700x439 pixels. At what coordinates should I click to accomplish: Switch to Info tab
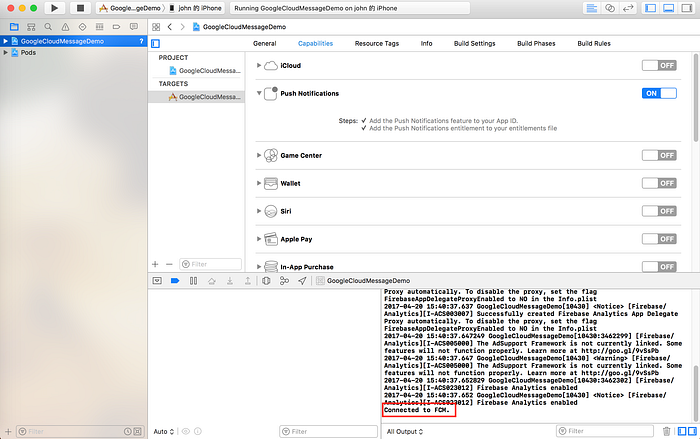[426, 43]
